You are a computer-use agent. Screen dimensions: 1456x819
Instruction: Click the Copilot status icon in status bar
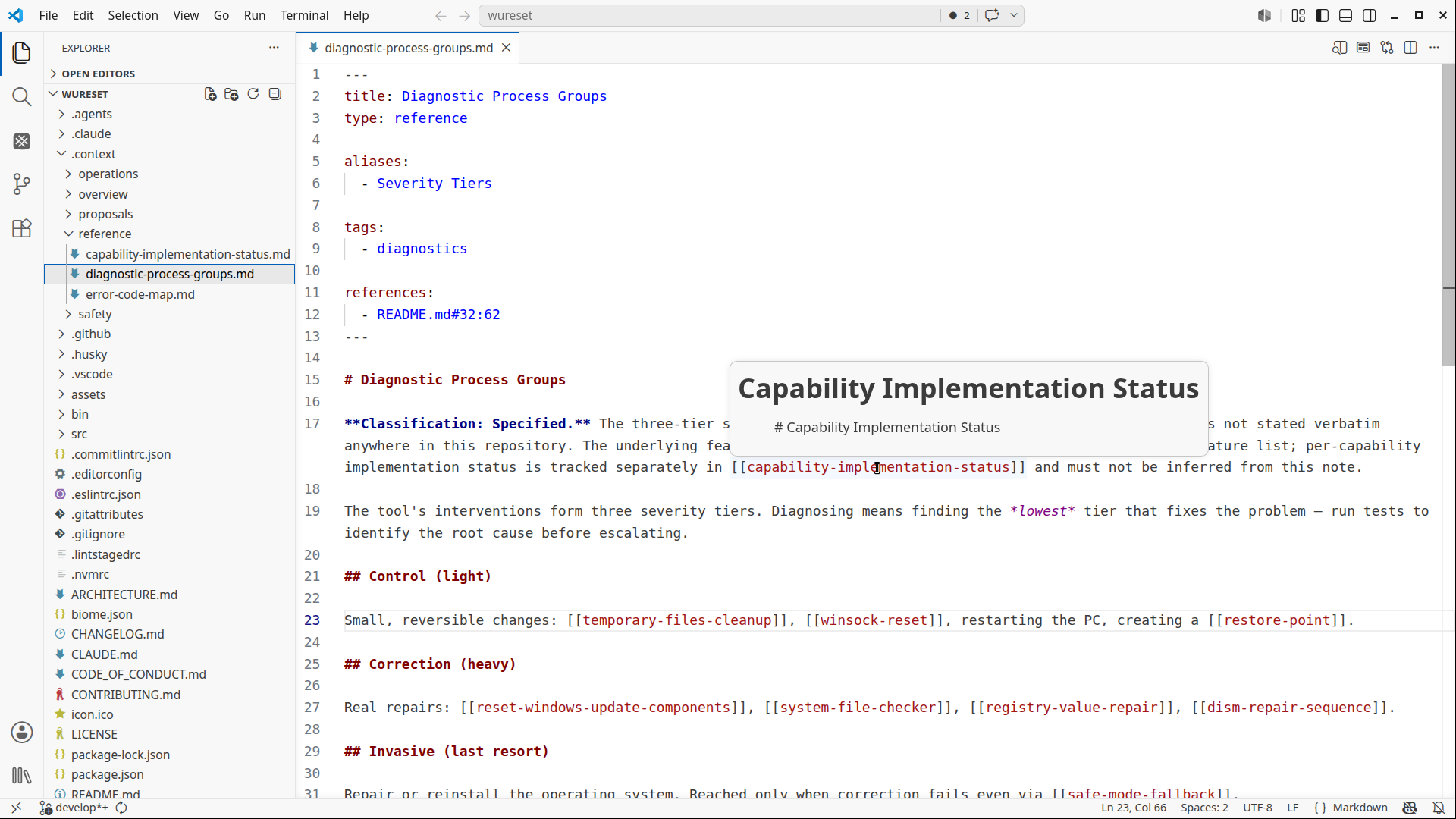(x=1410, y=808)
